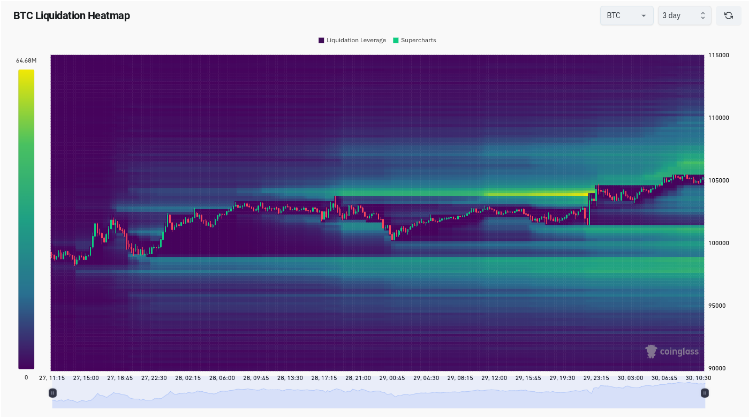Click the refresh chart icon

(729, 16)
